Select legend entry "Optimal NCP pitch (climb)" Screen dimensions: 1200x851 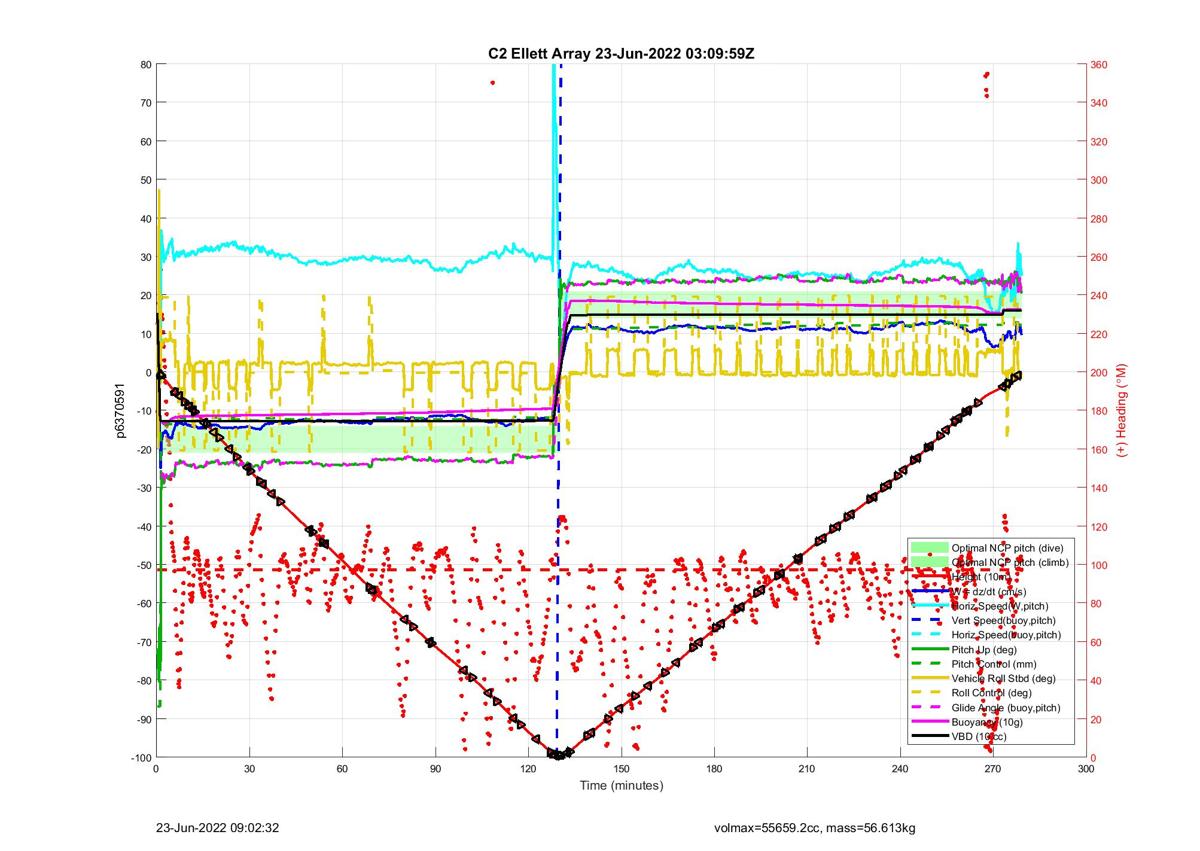tap(1009, 562)
